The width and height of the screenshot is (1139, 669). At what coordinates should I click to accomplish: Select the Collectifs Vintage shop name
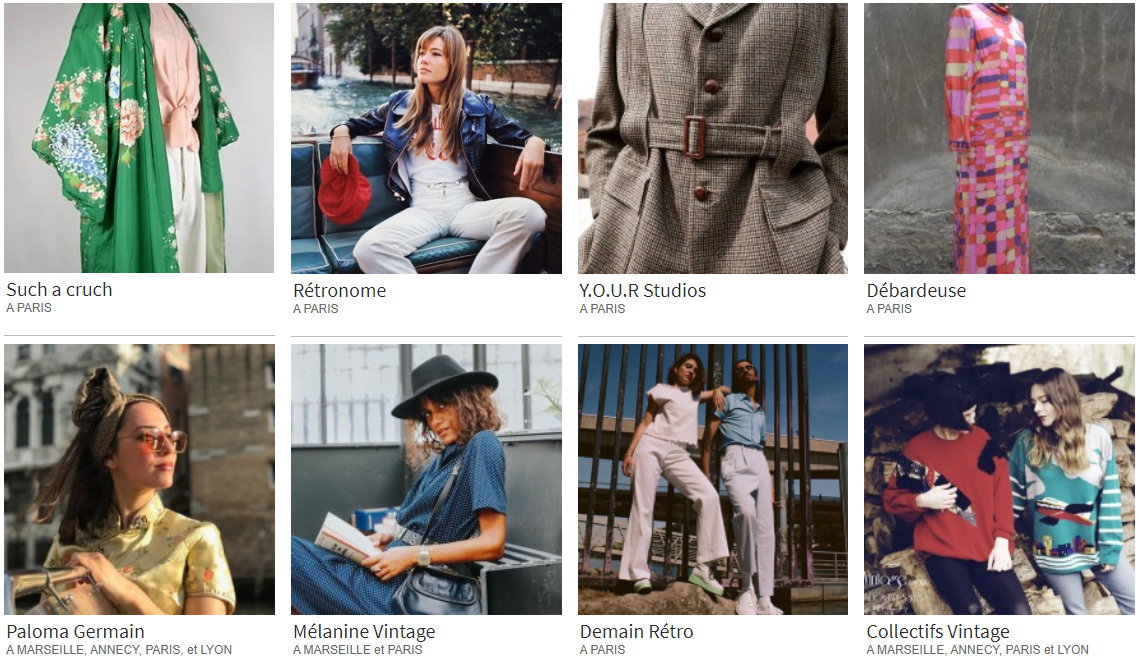click(938, 631)
